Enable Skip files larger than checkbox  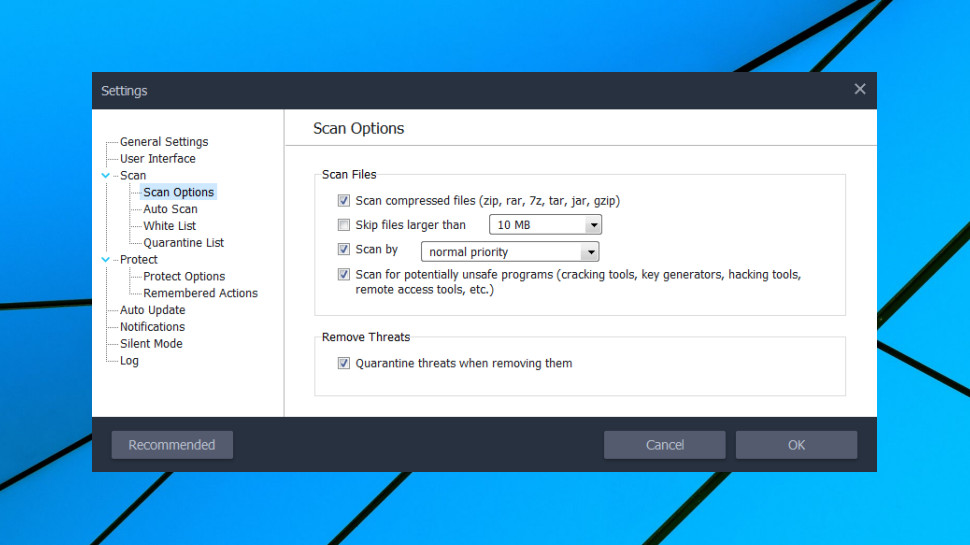pos(343,225)
